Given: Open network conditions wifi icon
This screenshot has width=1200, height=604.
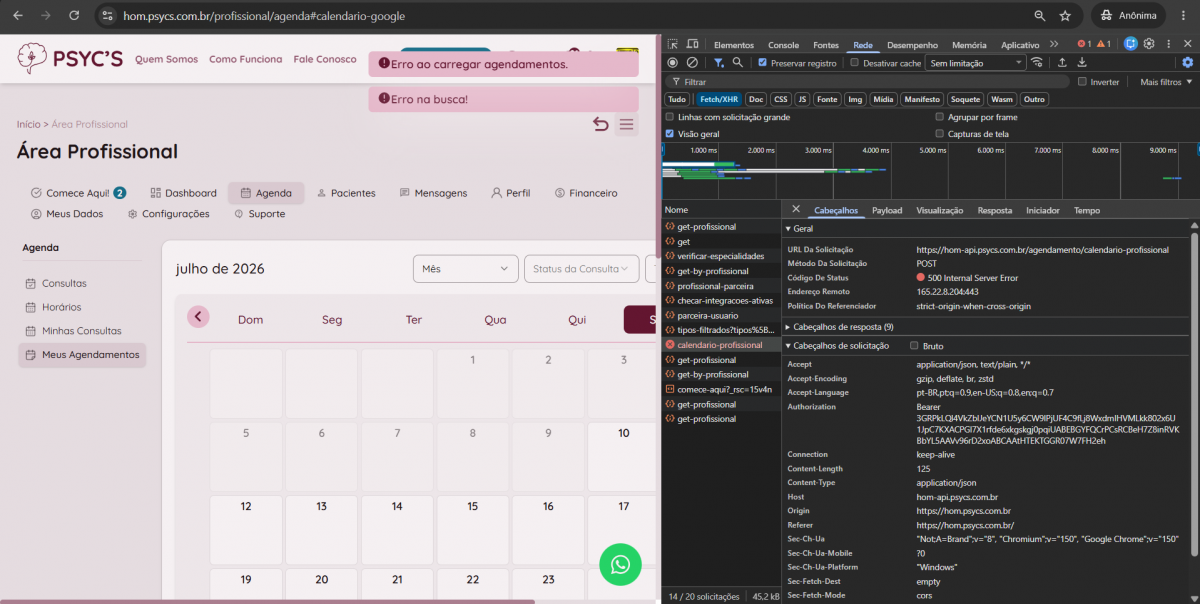Looking at the screenshot, I should pos(1037,62).
